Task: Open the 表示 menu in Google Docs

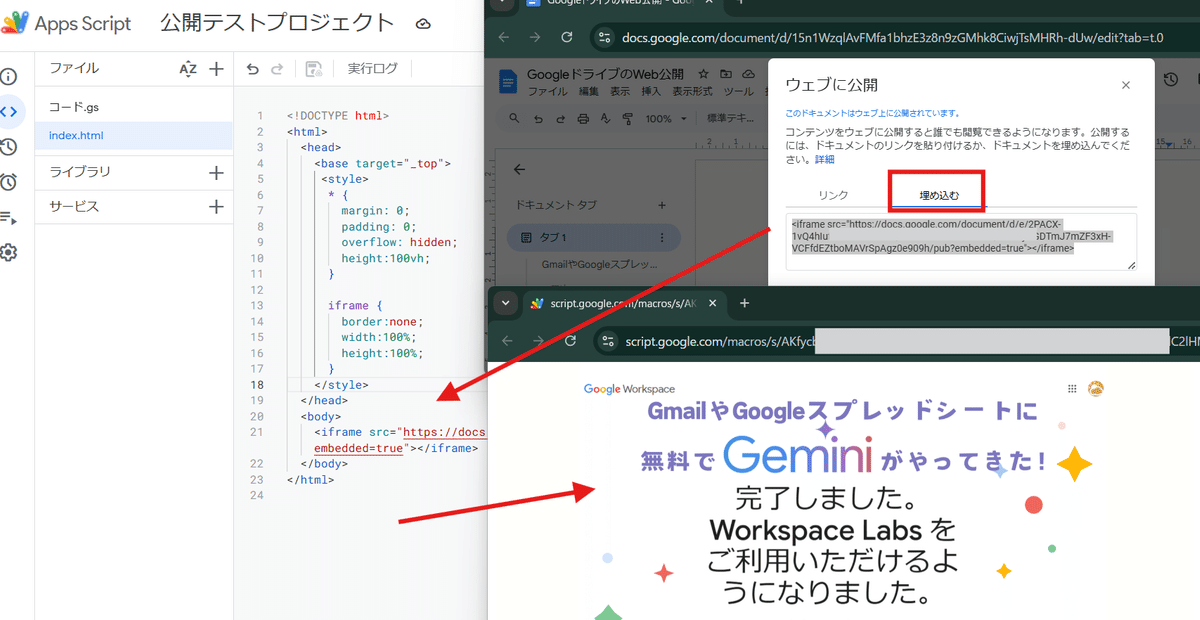Action: click(x=620, y=91)
